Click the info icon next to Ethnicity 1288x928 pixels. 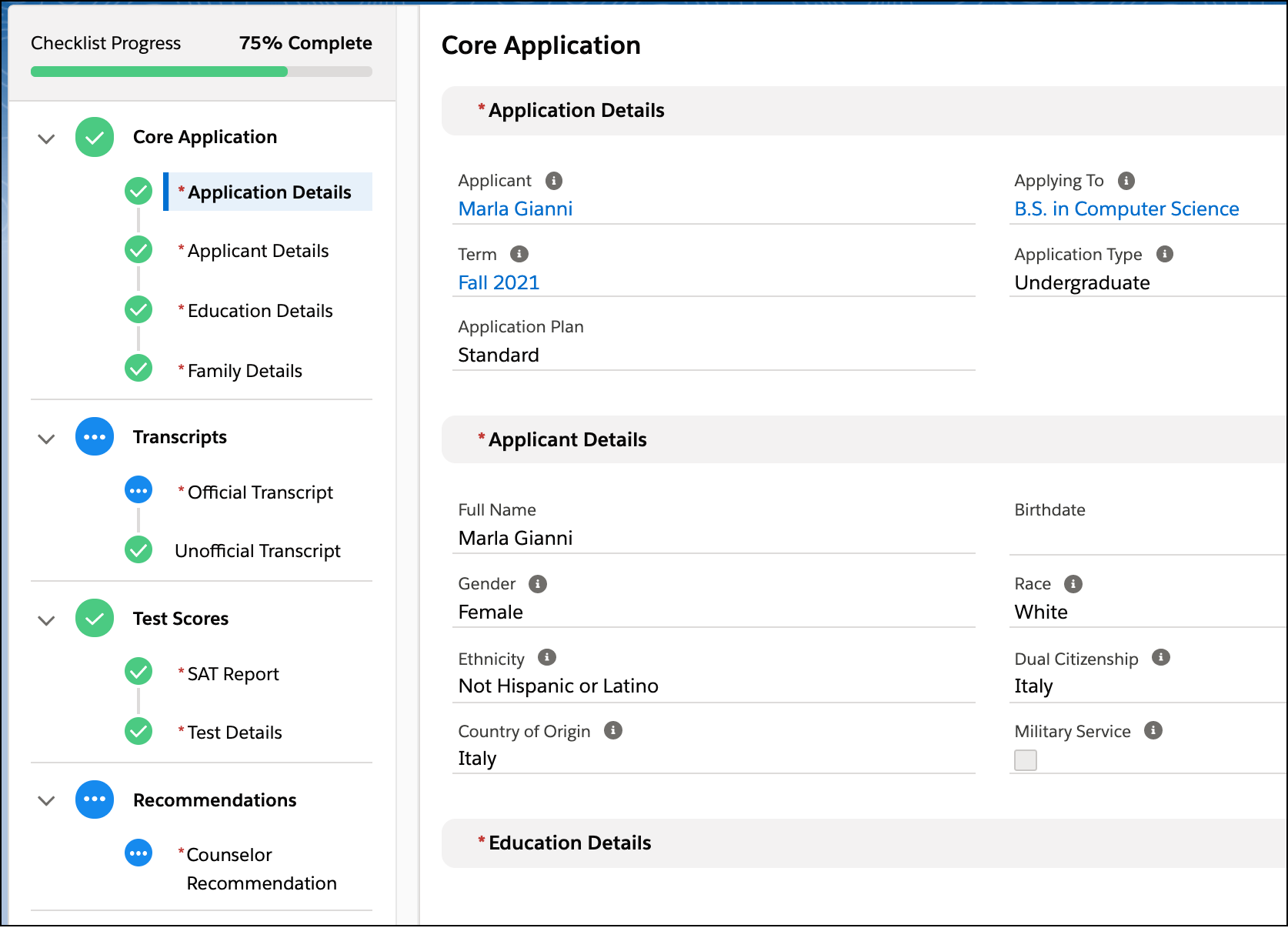click(546, 658)
